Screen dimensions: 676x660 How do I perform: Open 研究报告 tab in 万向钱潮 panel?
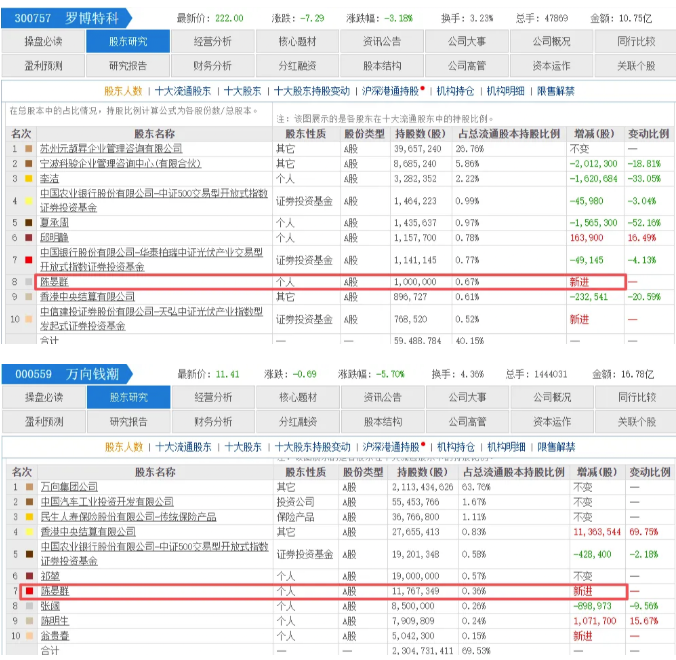point(128,421)
